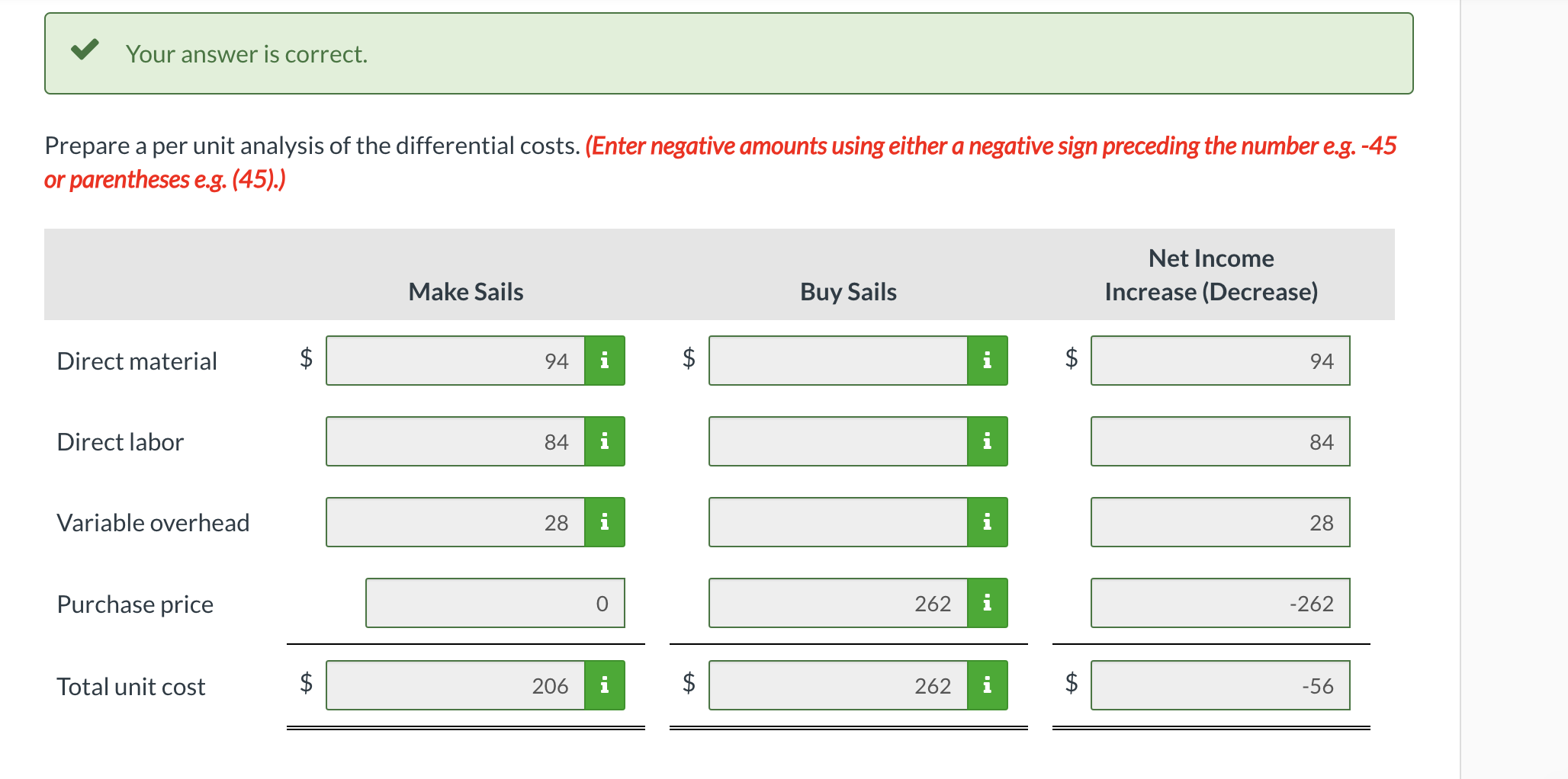The width and height of the screenshot is (1568, 779).
Task: Click Purchase price field showing 262
Action: point(839,603)
